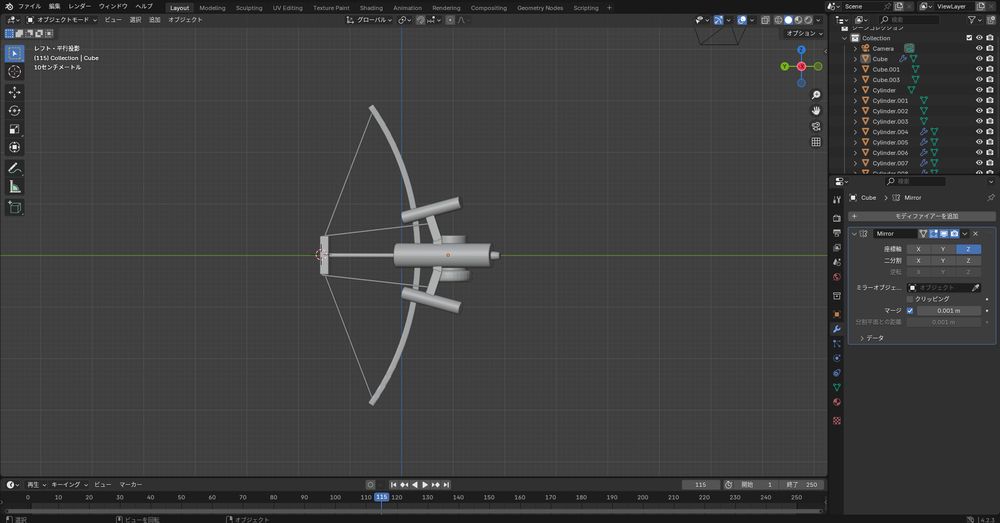
Task: Select the Move tool
Action: click(x=15, y=92)
